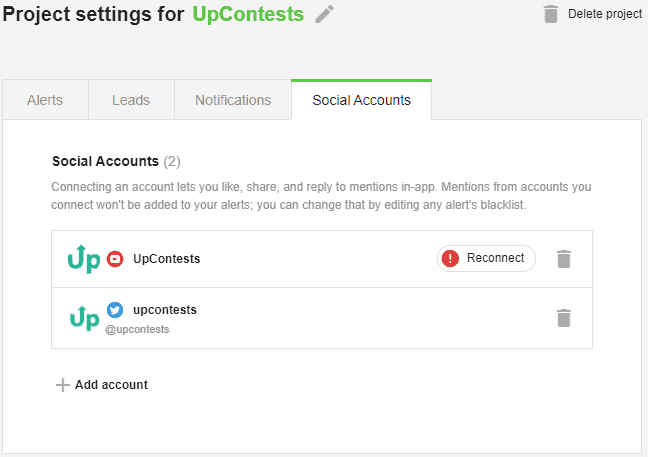Select the Social Accounts tab
The image size is (648, 457).
(x=362, y=100)
